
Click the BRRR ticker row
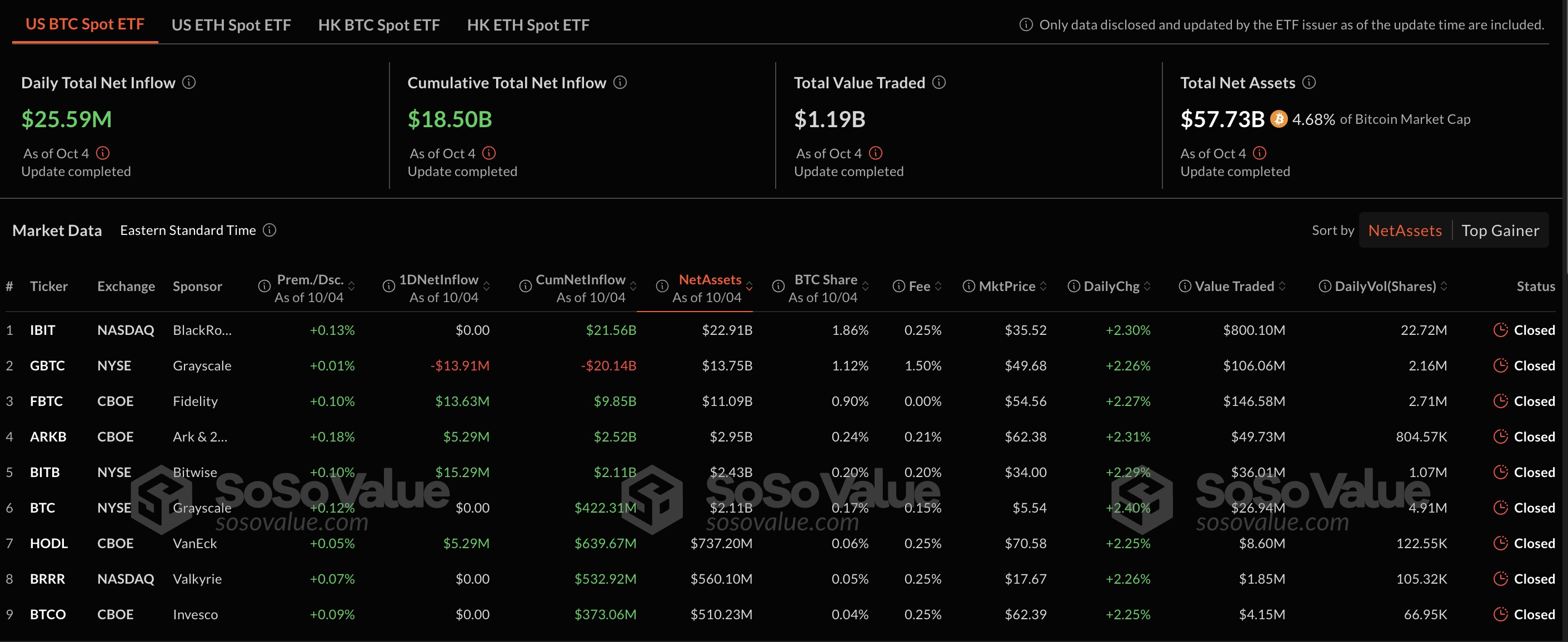(x=780, y=579)
